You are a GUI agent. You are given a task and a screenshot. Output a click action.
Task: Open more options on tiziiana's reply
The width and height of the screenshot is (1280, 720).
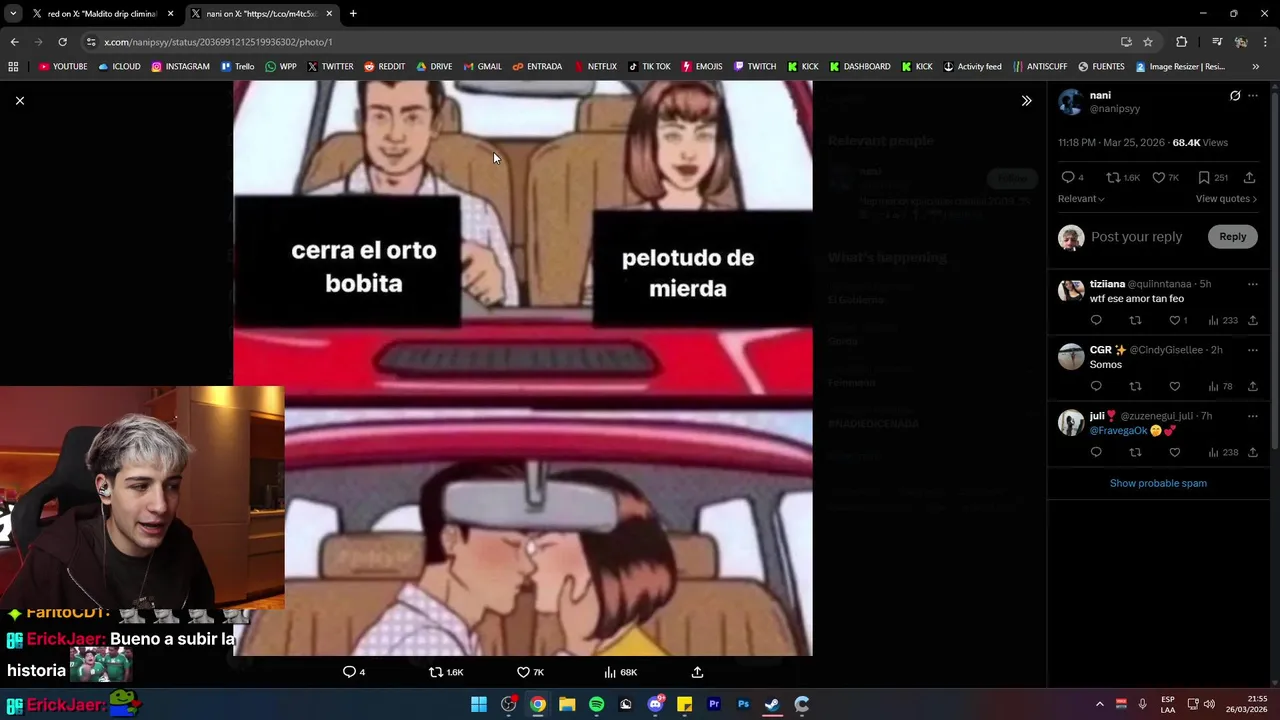click(1253, 285)
